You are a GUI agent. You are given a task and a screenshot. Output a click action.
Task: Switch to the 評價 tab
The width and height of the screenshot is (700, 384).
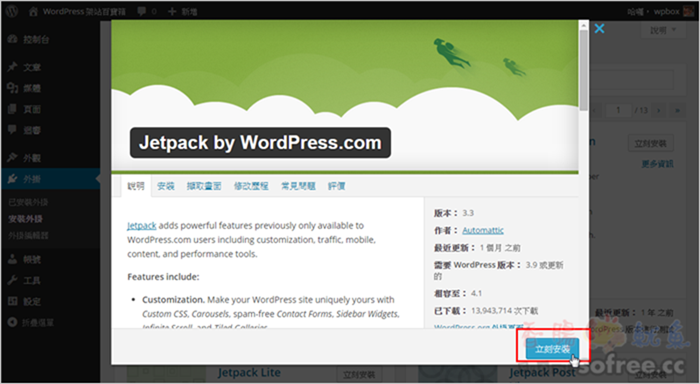pyautogui.click(x=337, y=186)
